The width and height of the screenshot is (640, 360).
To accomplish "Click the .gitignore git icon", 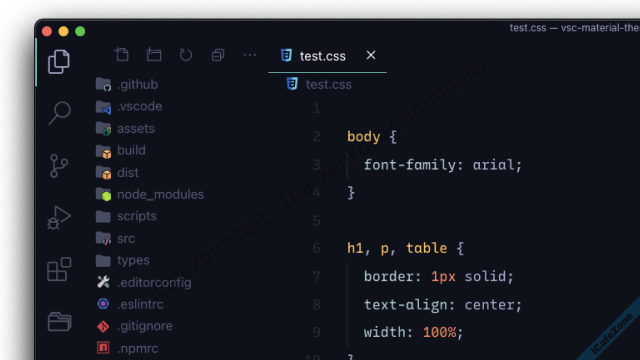I will click(103, 326).
